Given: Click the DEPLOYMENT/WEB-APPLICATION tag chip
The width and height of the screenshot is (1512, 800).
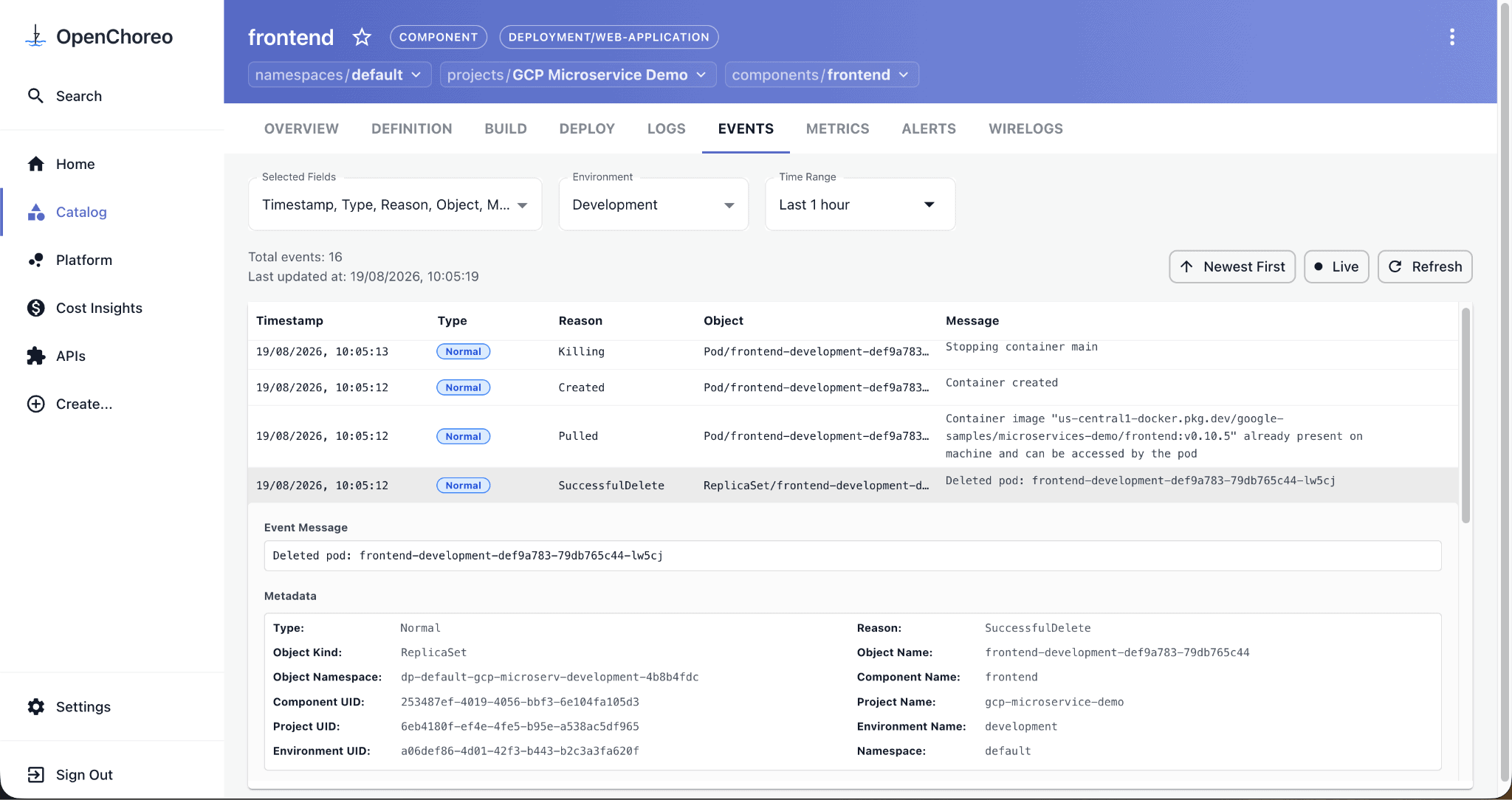Looking at the screenshot, I should (609, 37).
